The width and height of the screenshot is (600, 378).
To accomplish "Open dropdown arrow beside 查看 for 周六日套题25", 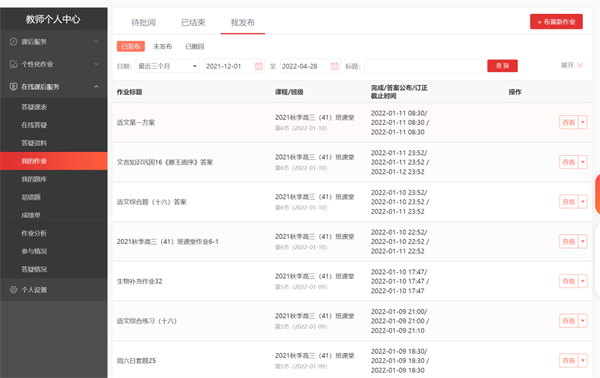I will (583, 360).
